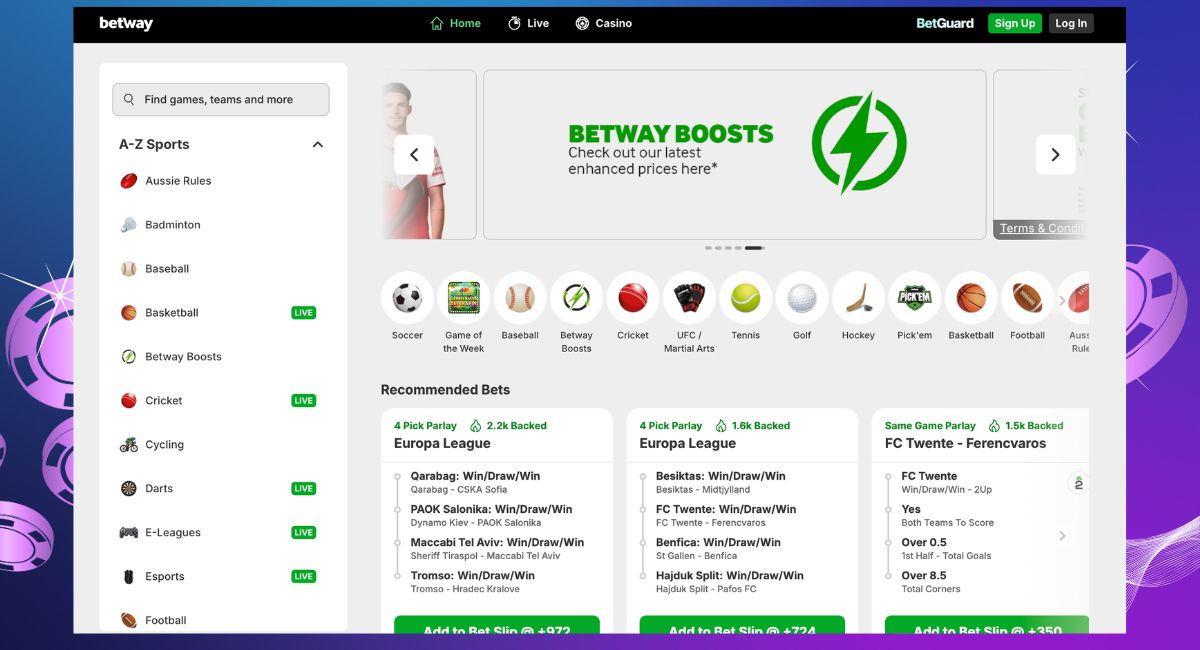1200x650 pixels.
Task: Open the Home tab
Action: coord(455,23)
